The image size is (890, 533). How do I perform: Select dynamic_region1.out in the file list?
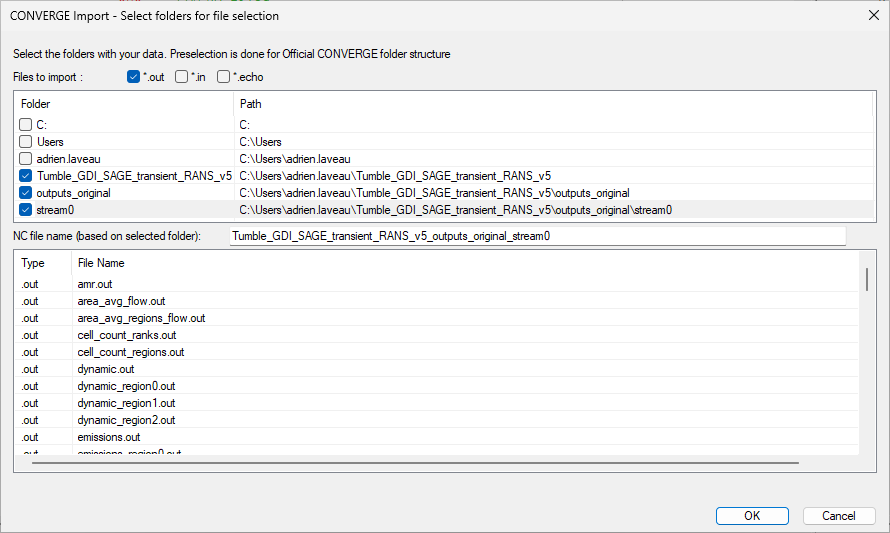click(126, 403)
